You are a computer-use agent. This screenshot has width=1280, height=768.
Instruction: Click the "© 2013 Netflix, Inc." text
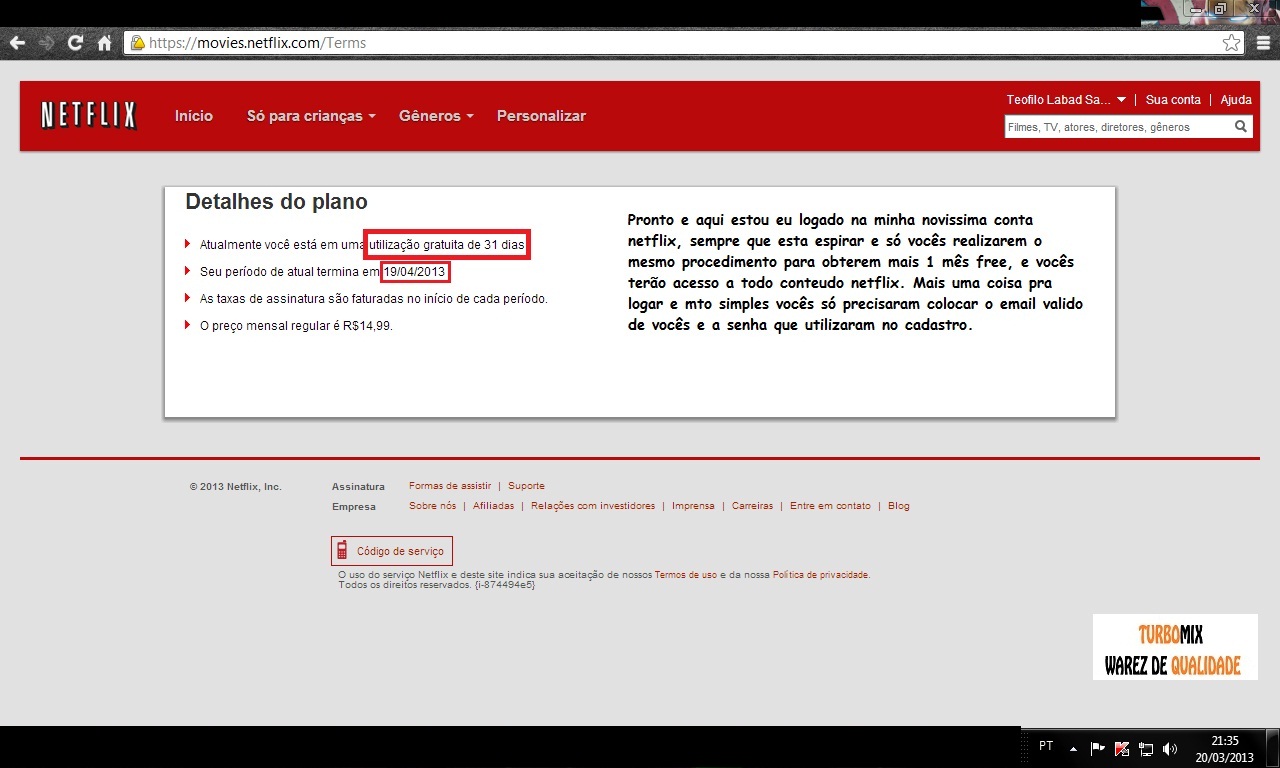coord(236,487)
